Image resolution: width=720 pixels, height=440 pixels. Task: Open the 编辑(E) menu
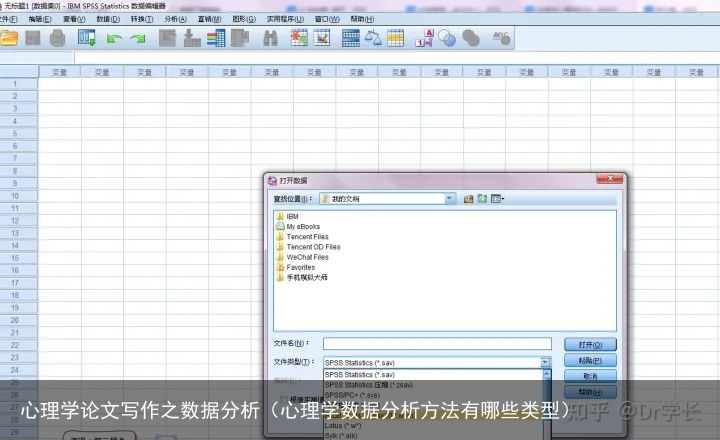[x=40, y=19]
